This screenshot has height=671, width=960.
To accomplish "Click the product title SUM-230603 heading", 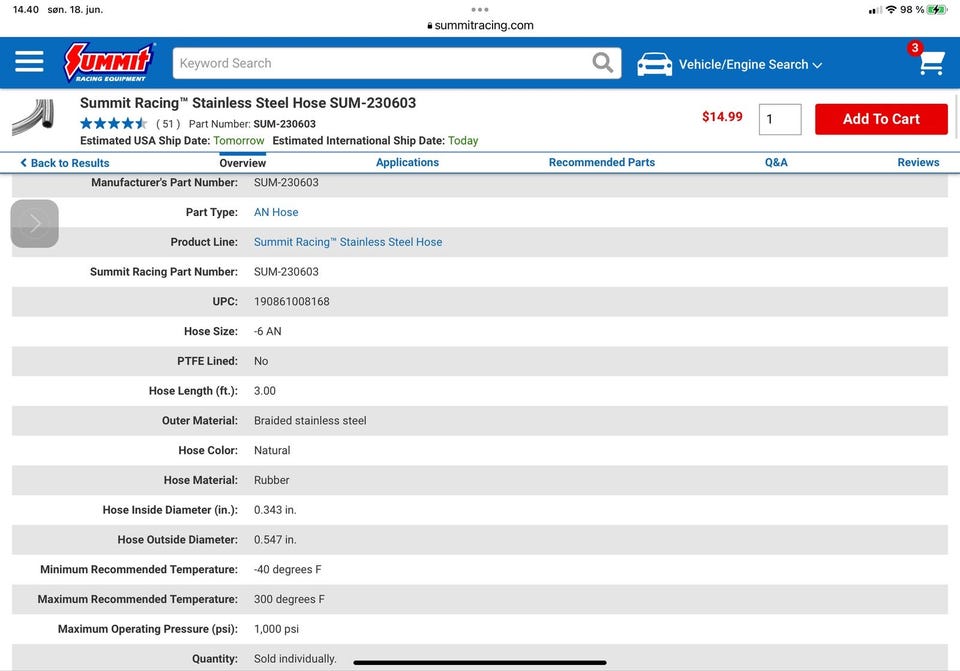I will (x=248, y=103).
